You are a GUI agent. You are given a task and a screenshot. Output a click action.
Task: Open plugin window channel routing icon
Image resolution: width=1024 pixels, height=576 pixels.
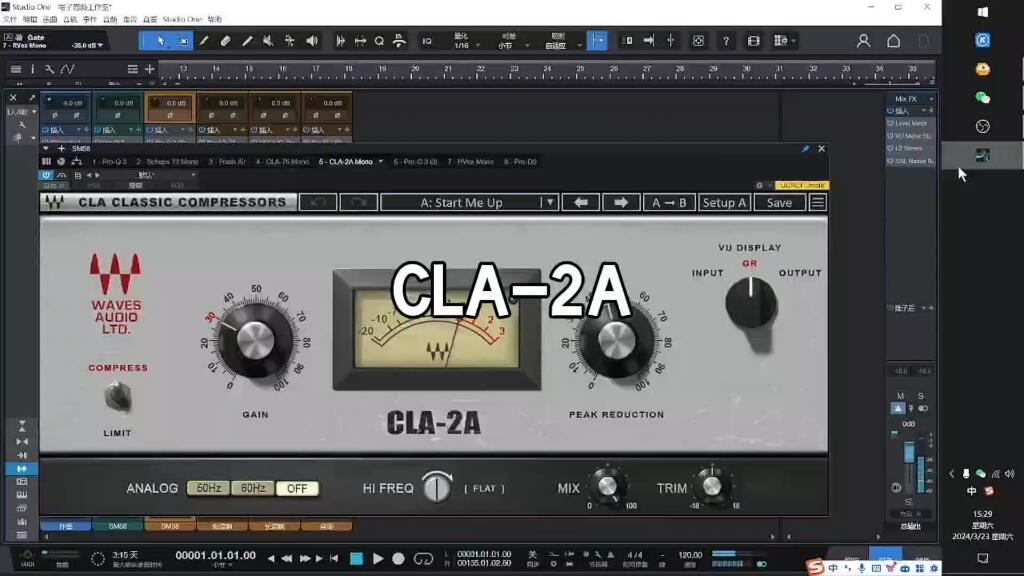[76, 161]
